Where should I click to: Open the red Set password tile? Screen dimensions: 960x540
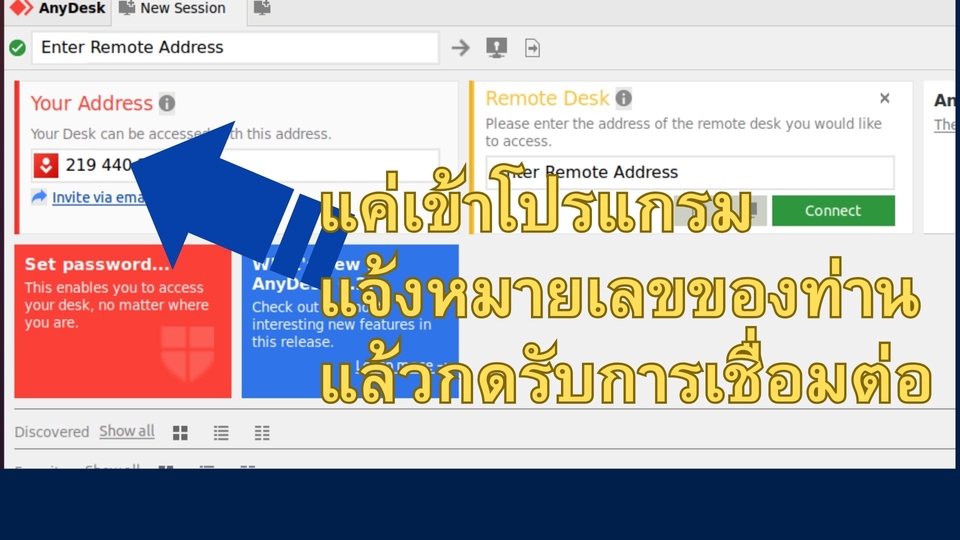pos(122,320)
